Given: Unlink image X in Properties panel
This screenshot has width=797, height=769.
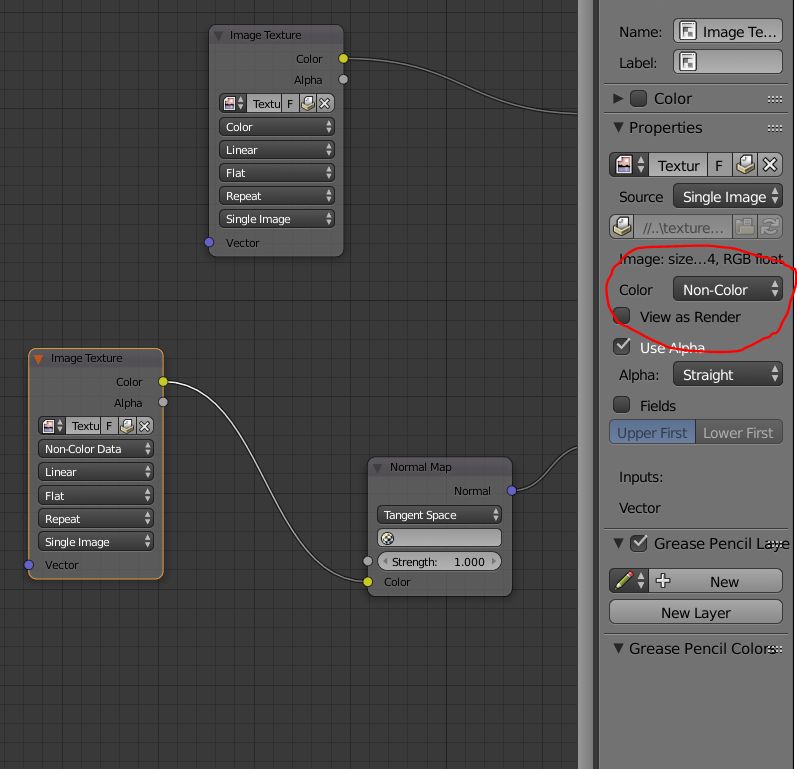Looking at the screenshot, I should click(x=770, y=165).
